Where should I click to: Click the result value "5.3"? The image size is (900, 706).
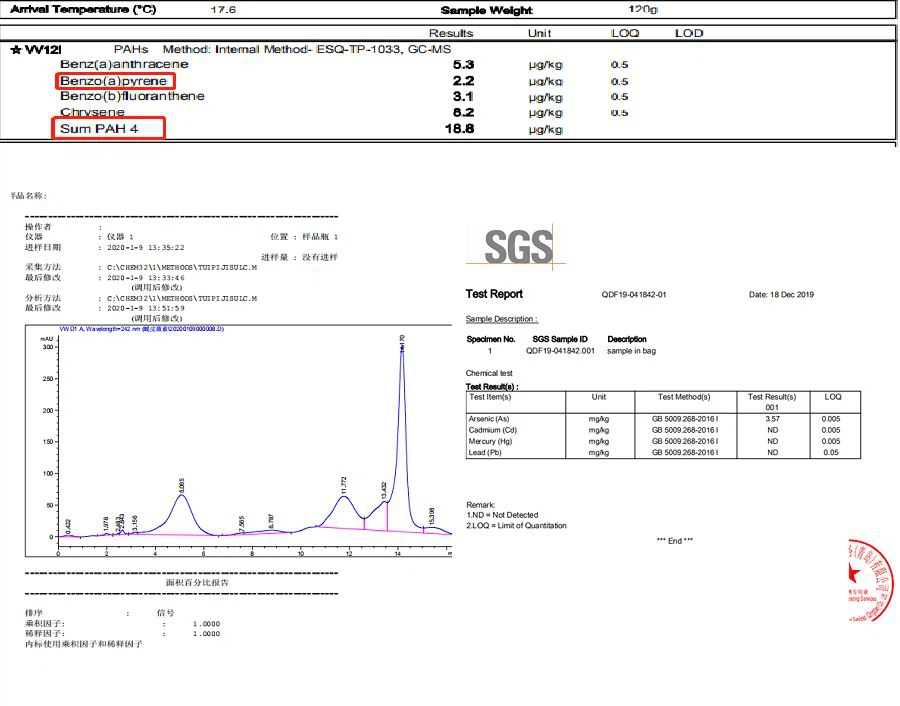click(463, 64)
